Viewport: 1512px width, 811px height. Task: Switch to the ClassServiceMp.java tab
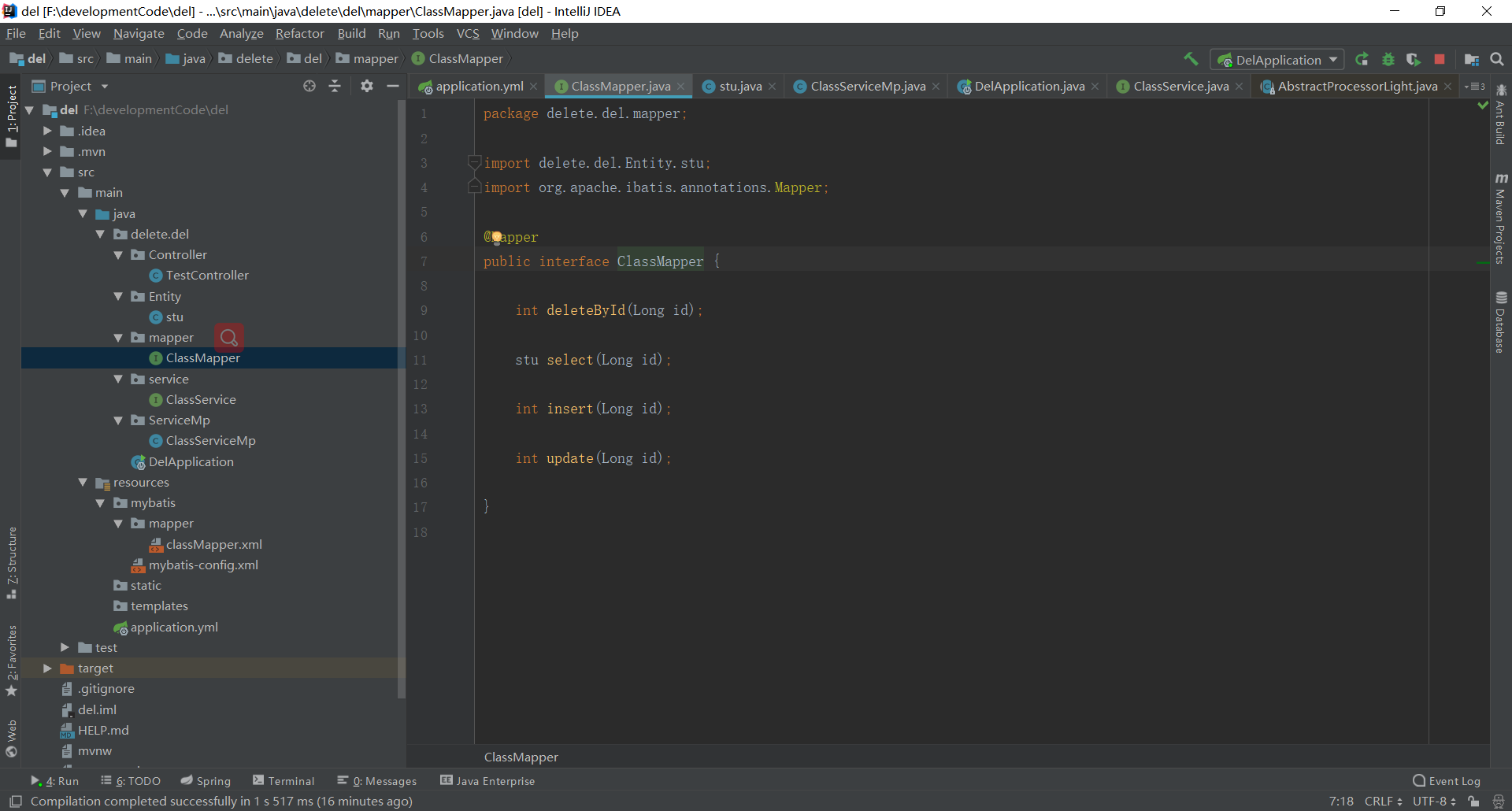(x=867, y=86)
